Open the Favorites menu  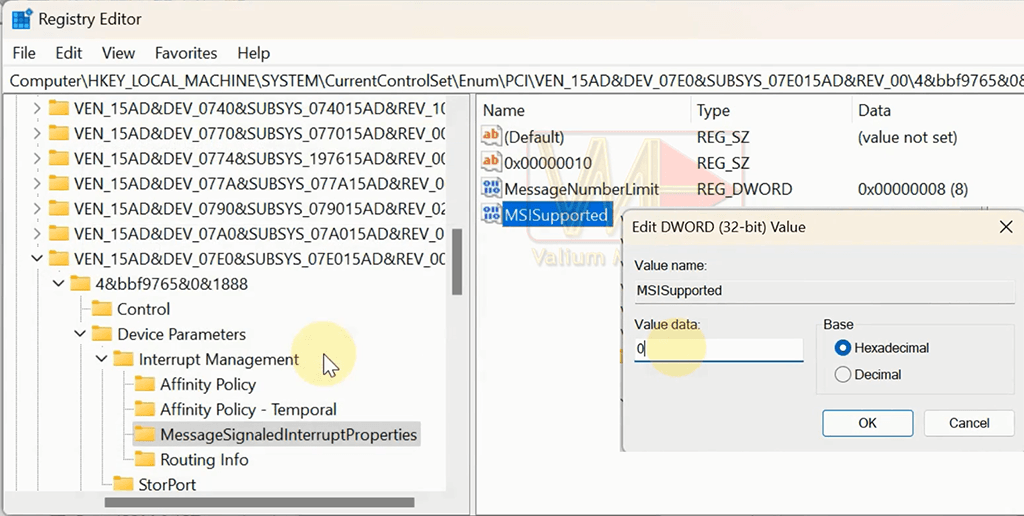186,53
